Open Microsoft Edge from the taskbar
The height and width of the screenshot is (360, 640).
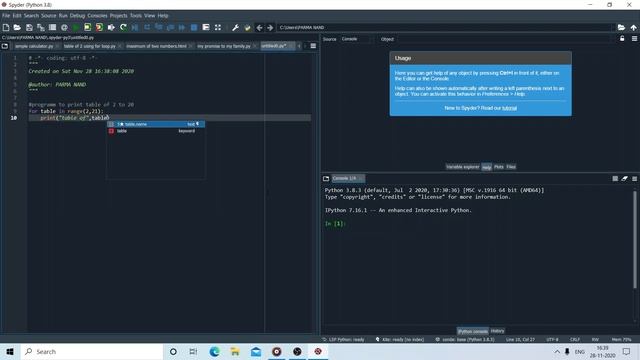coord(214,351)
